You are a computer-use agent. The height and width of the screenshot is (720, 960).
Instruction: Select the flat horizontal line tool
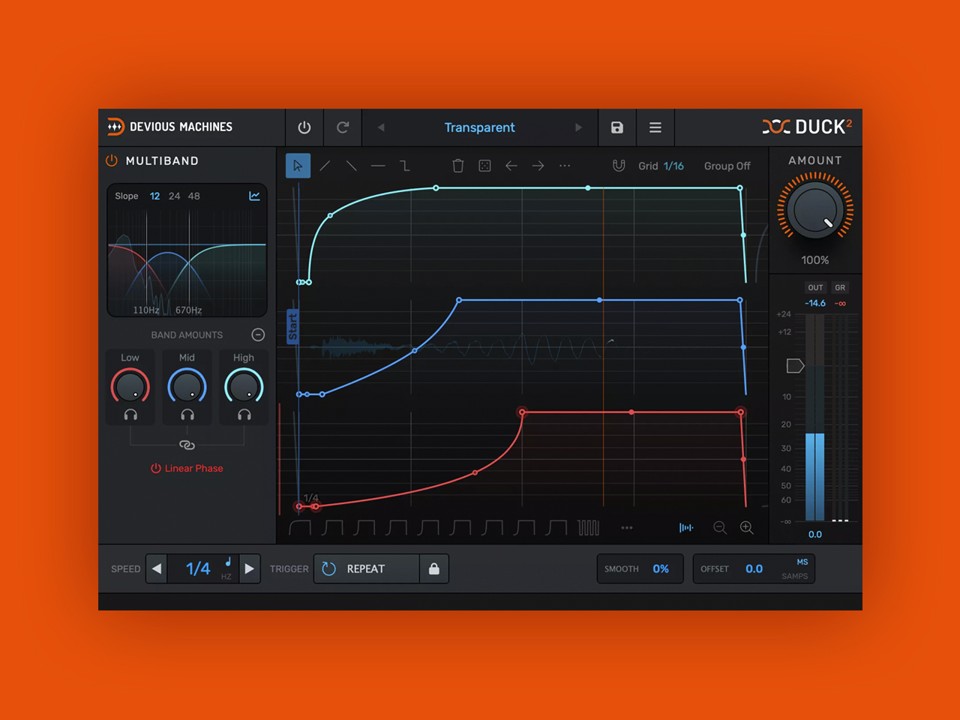click(378, 166)
